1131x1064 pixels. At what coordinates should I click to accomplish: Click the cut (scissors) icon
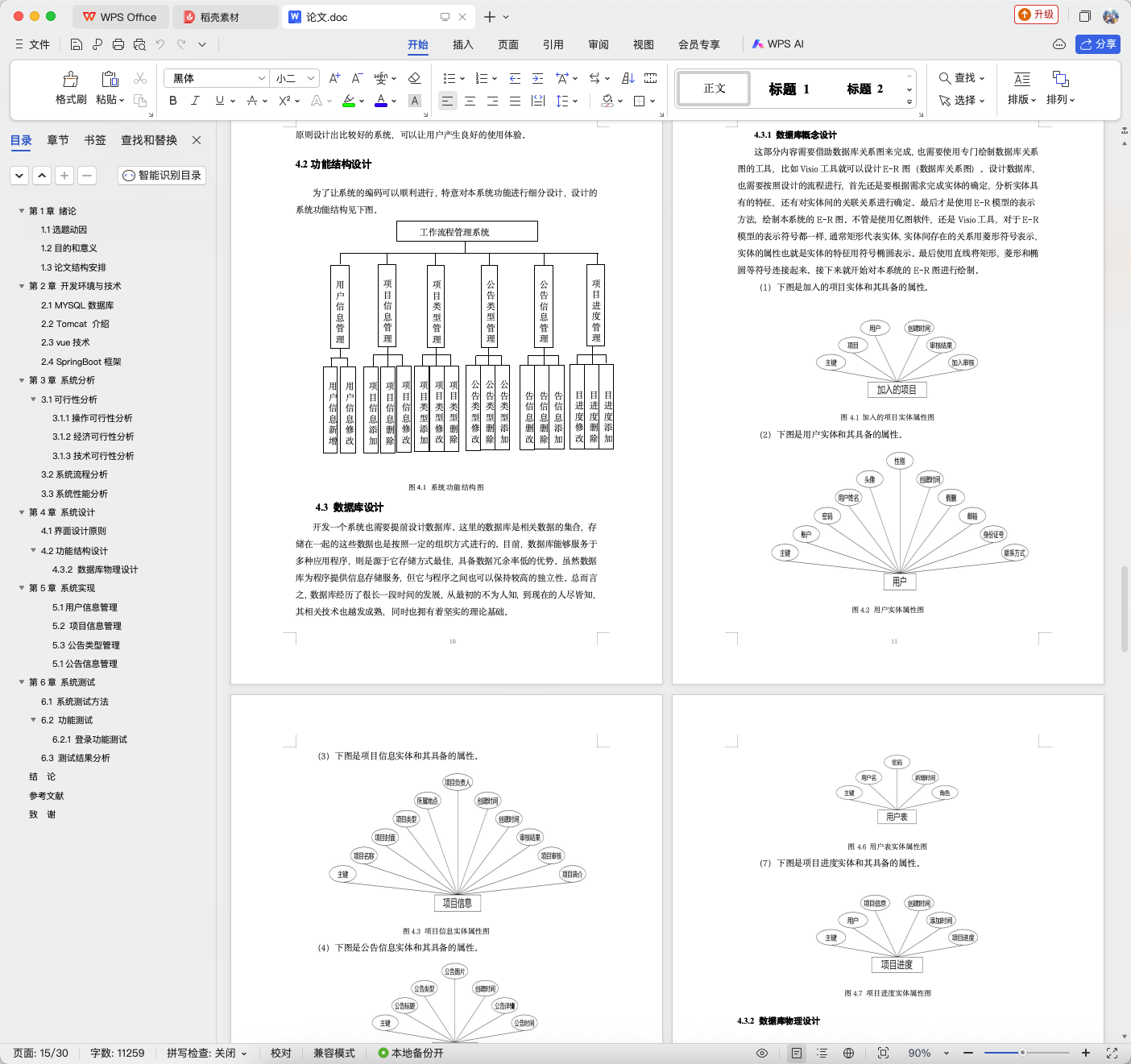[x=140, y=78]
